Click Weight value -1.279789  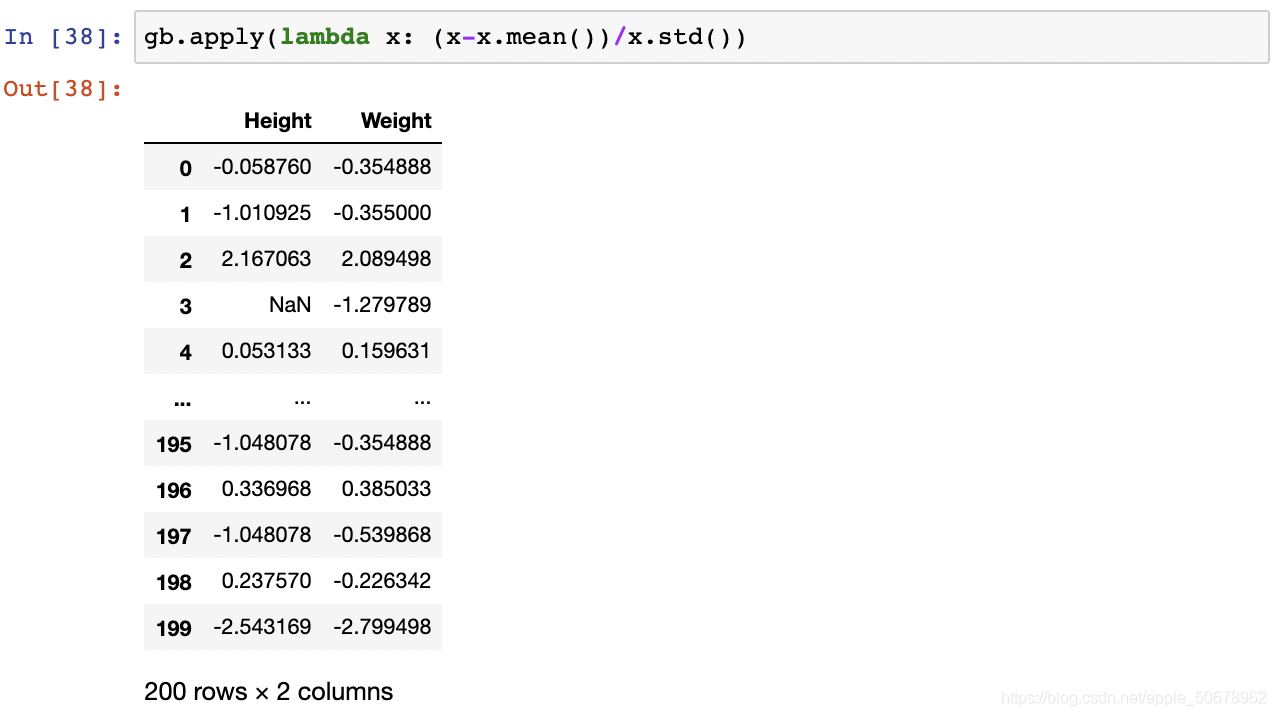[x=382, y=305]
